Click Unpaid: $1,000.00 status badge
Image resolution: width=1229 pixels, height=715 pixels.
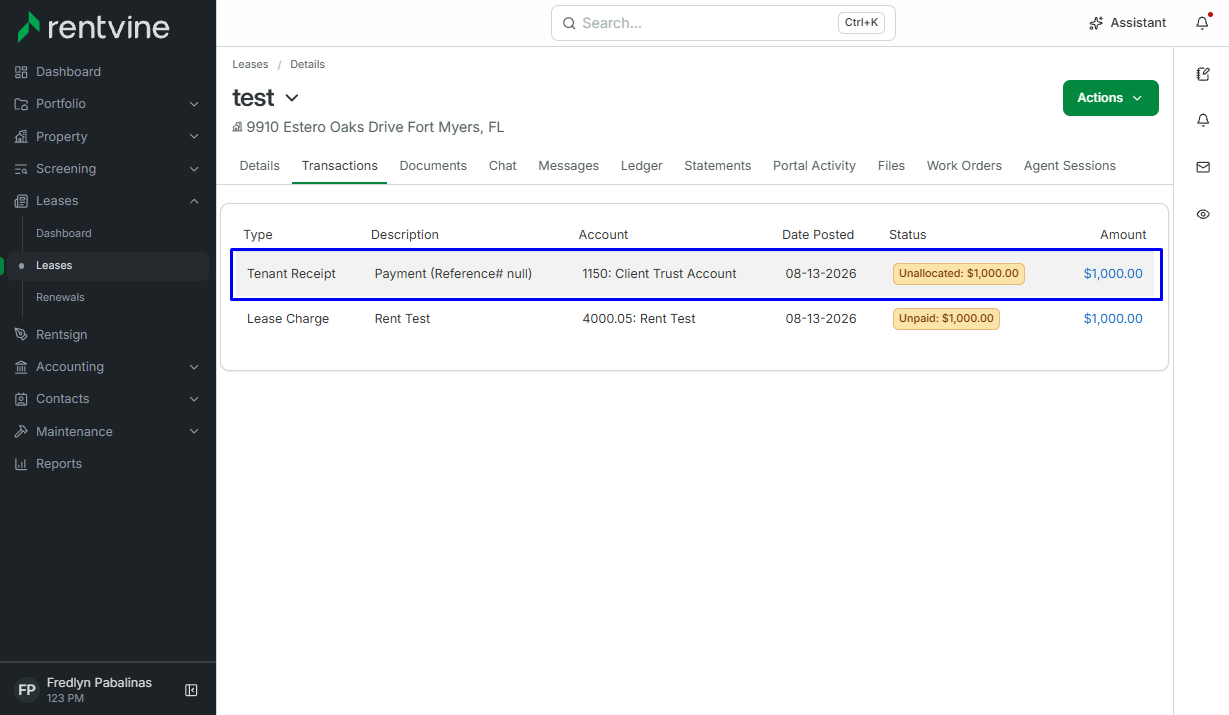(x=946, y=319)
